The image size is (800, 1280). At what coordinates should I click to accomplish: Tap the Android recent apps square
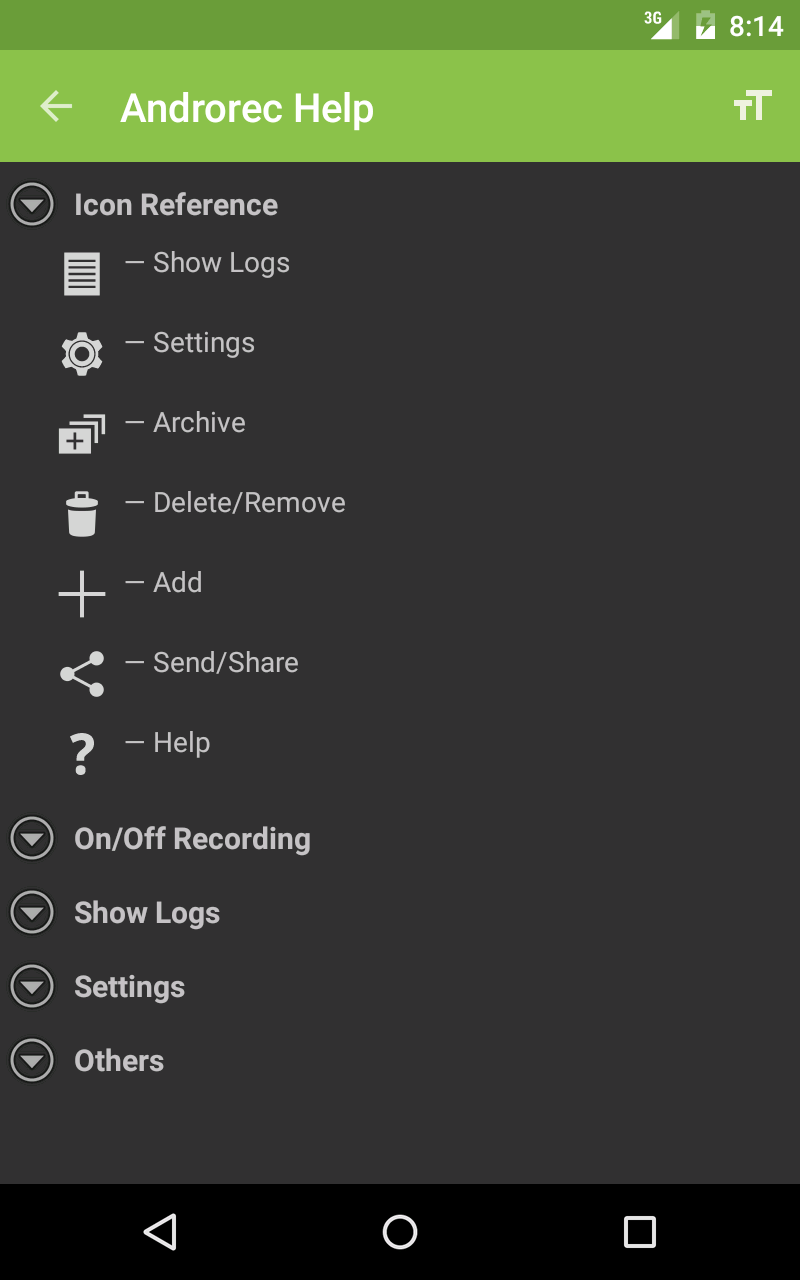[640, 1232]
